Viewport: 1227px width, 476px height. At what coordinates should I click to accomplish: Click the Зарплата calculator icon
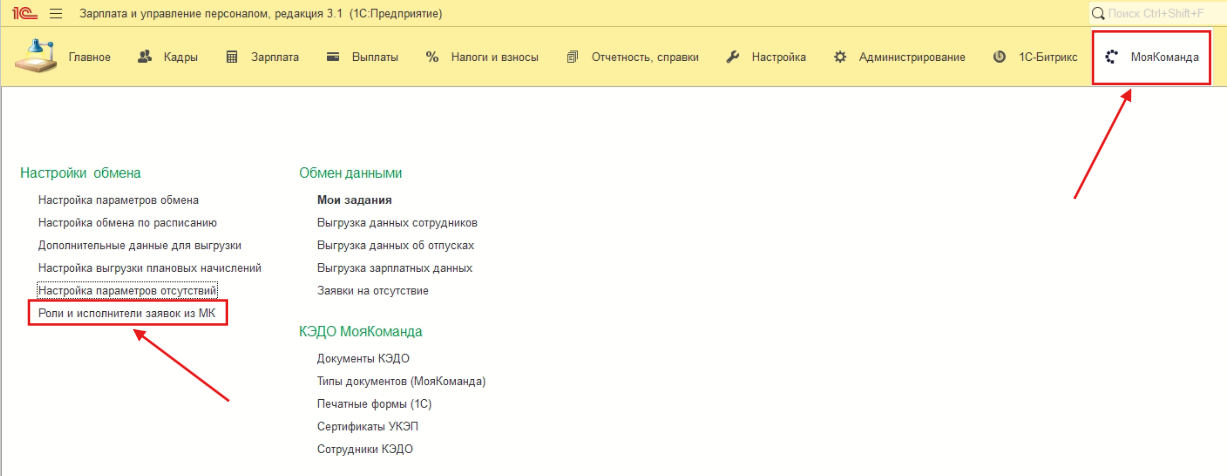(x=232, y=57)
